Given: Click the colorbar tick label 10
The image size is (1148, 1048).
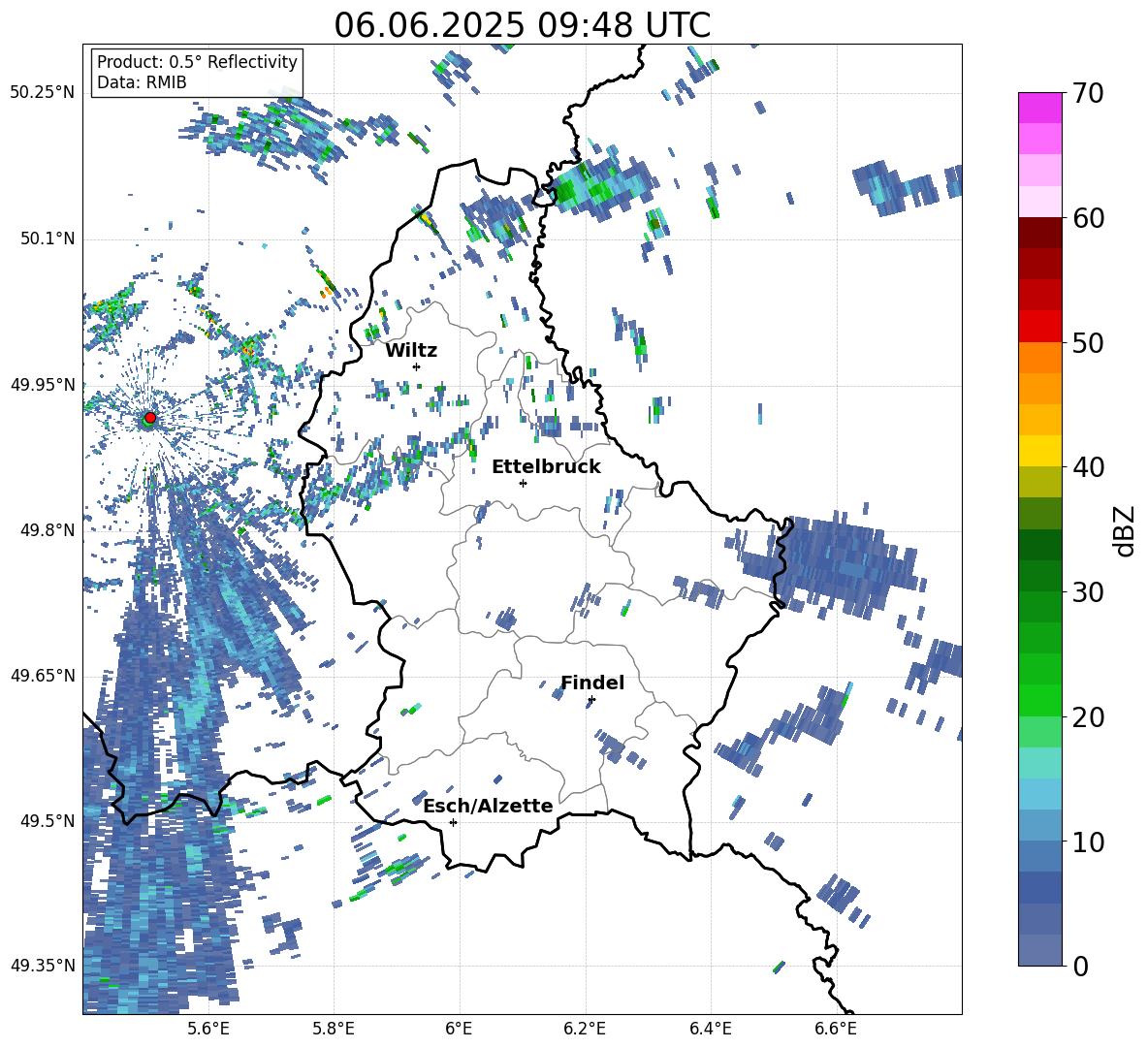Looking at the screenshot, I should pyautogui.click(x=1088, y=842).
